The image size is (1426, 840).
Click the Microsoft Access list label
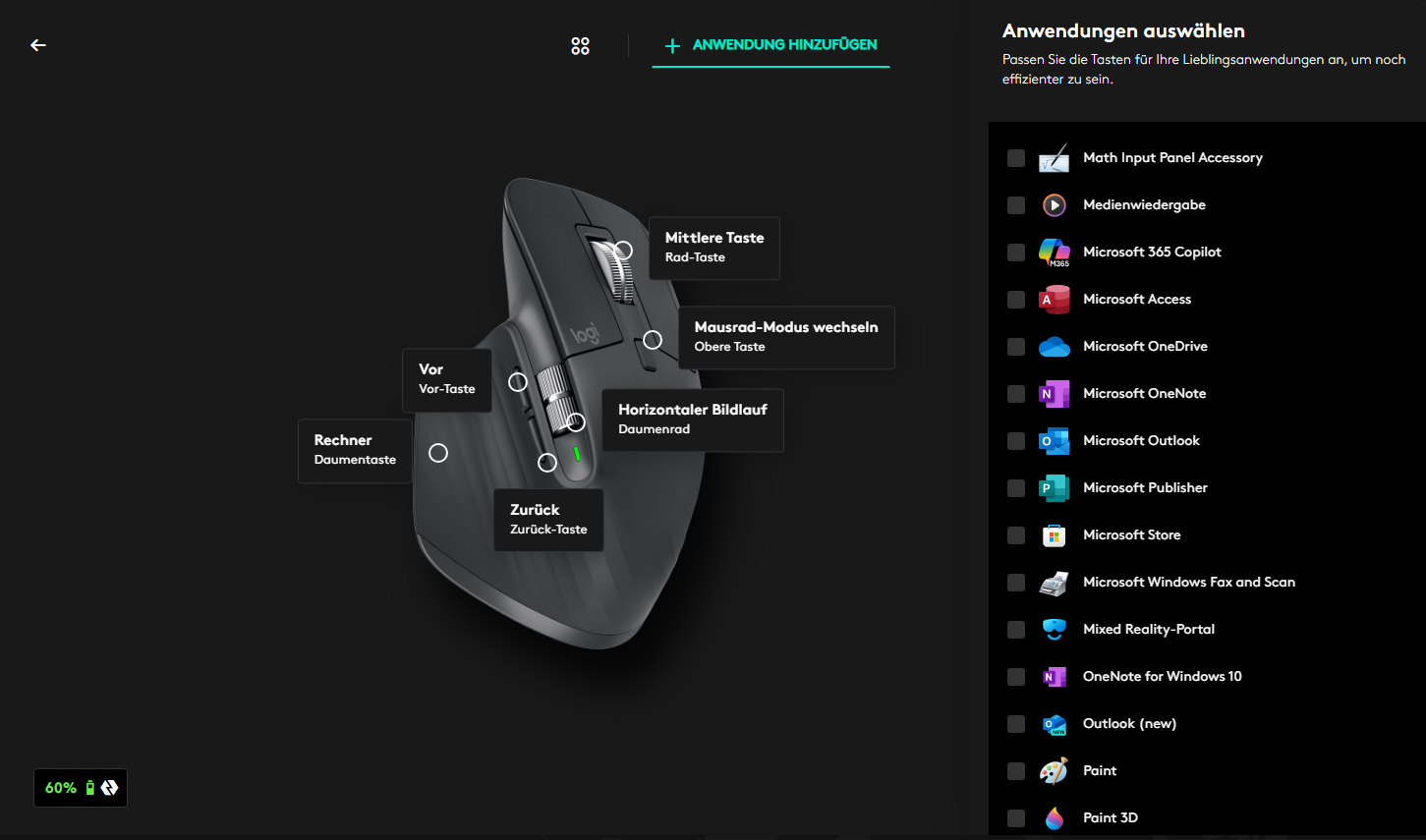pyautogui.click(x=1137, y=300)
